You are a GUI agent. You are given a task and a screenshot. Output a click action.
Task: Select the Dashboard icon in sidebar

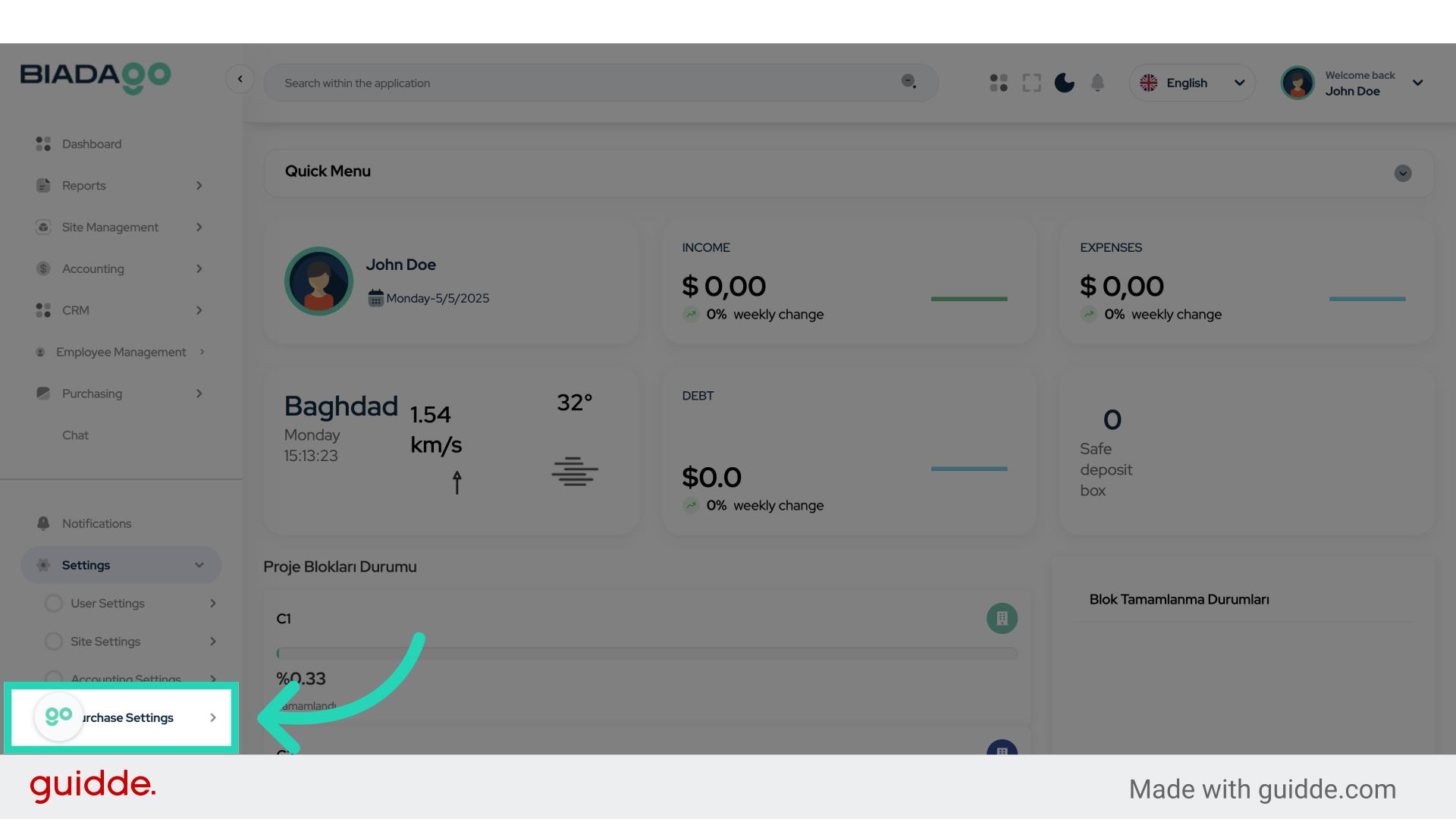pyautogui.click(x=42, y=143)
